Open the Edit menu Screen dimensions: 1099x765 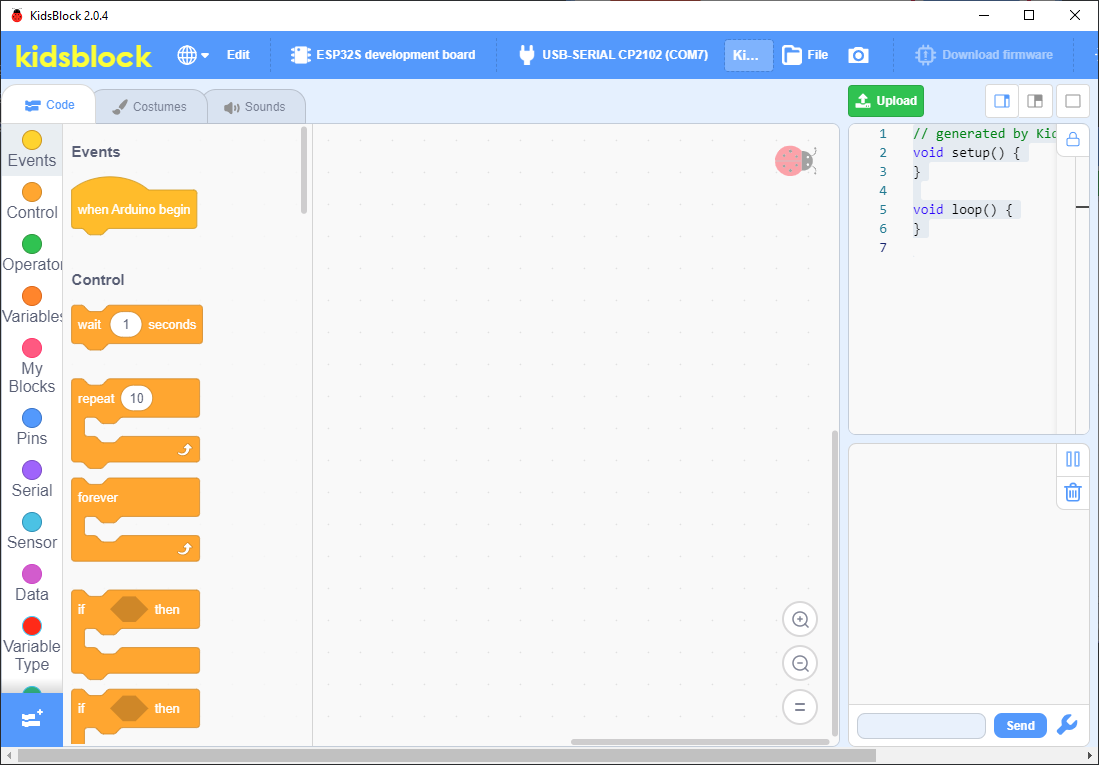pos(238,55)
